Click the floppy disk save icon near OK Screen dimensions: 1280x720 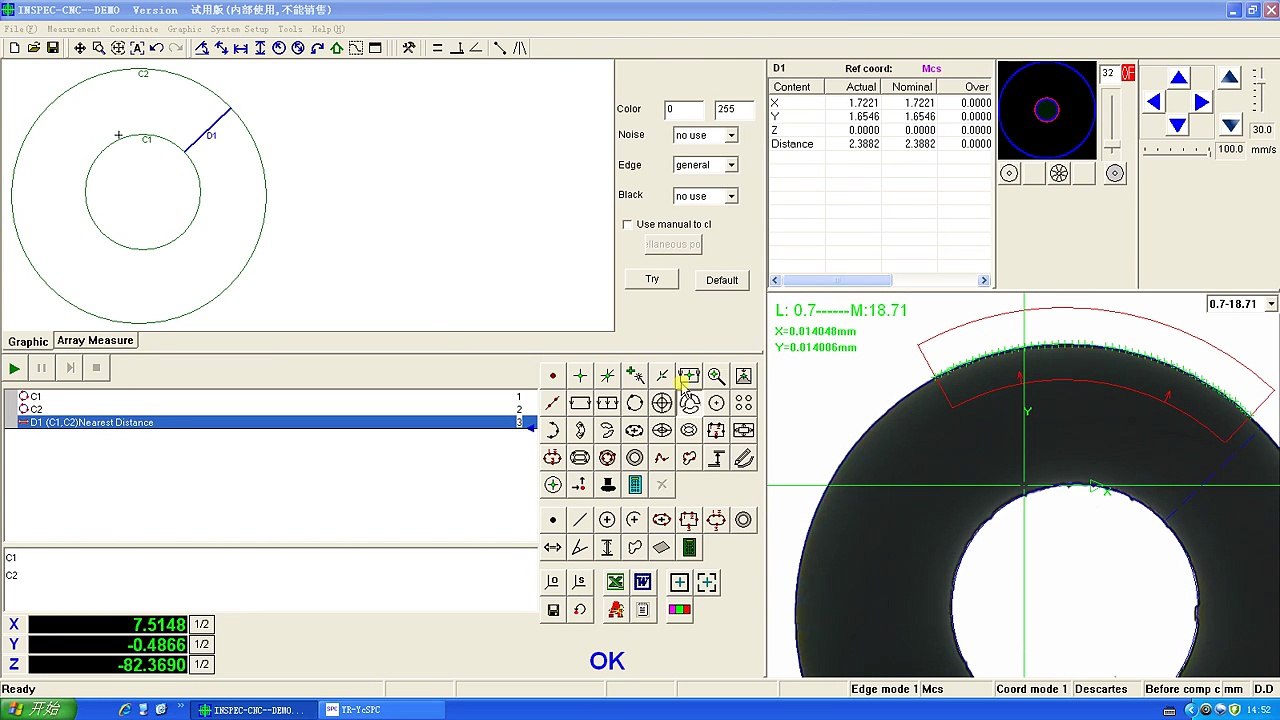coord(553,609)
